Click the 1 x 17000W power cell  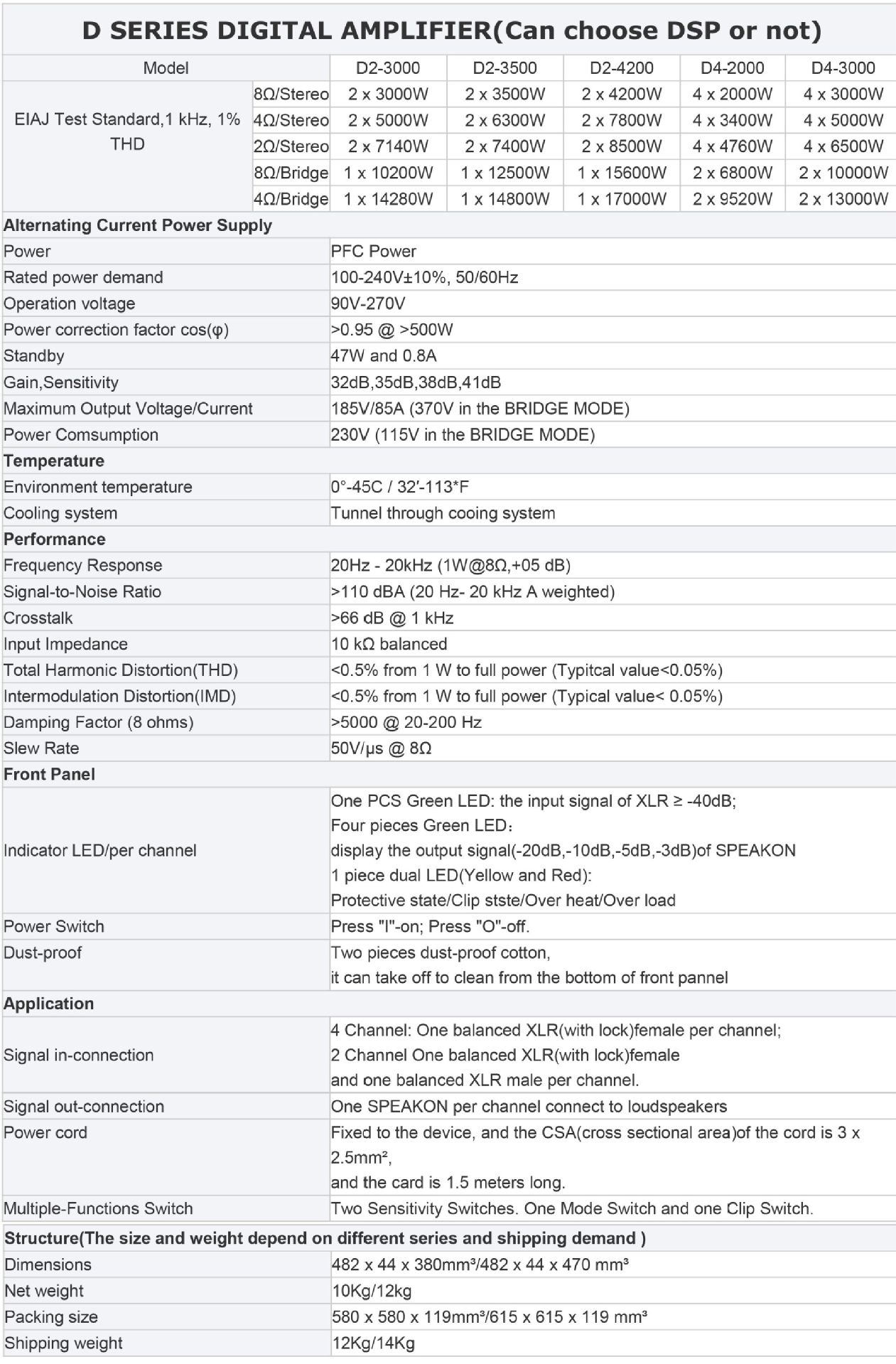(x=621, y=199)
